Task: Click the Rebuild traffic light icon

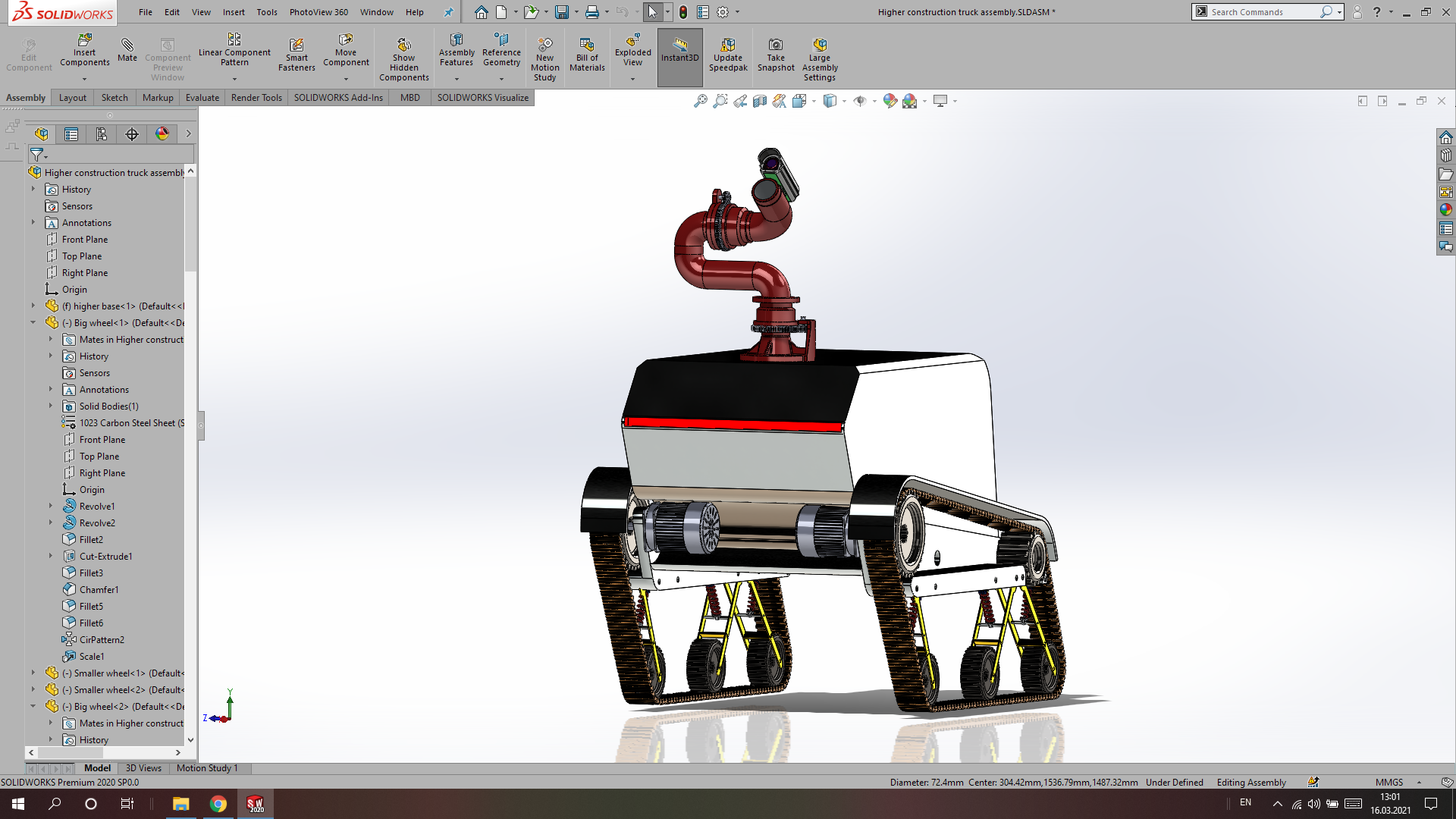Action: (683, 12)
